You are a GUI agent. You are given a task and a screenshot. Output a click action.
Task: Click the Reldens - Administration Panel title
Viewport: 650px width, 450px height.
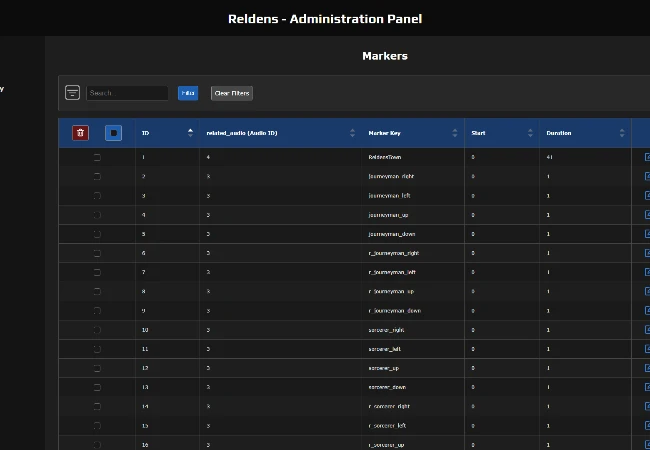coord(325,19)
